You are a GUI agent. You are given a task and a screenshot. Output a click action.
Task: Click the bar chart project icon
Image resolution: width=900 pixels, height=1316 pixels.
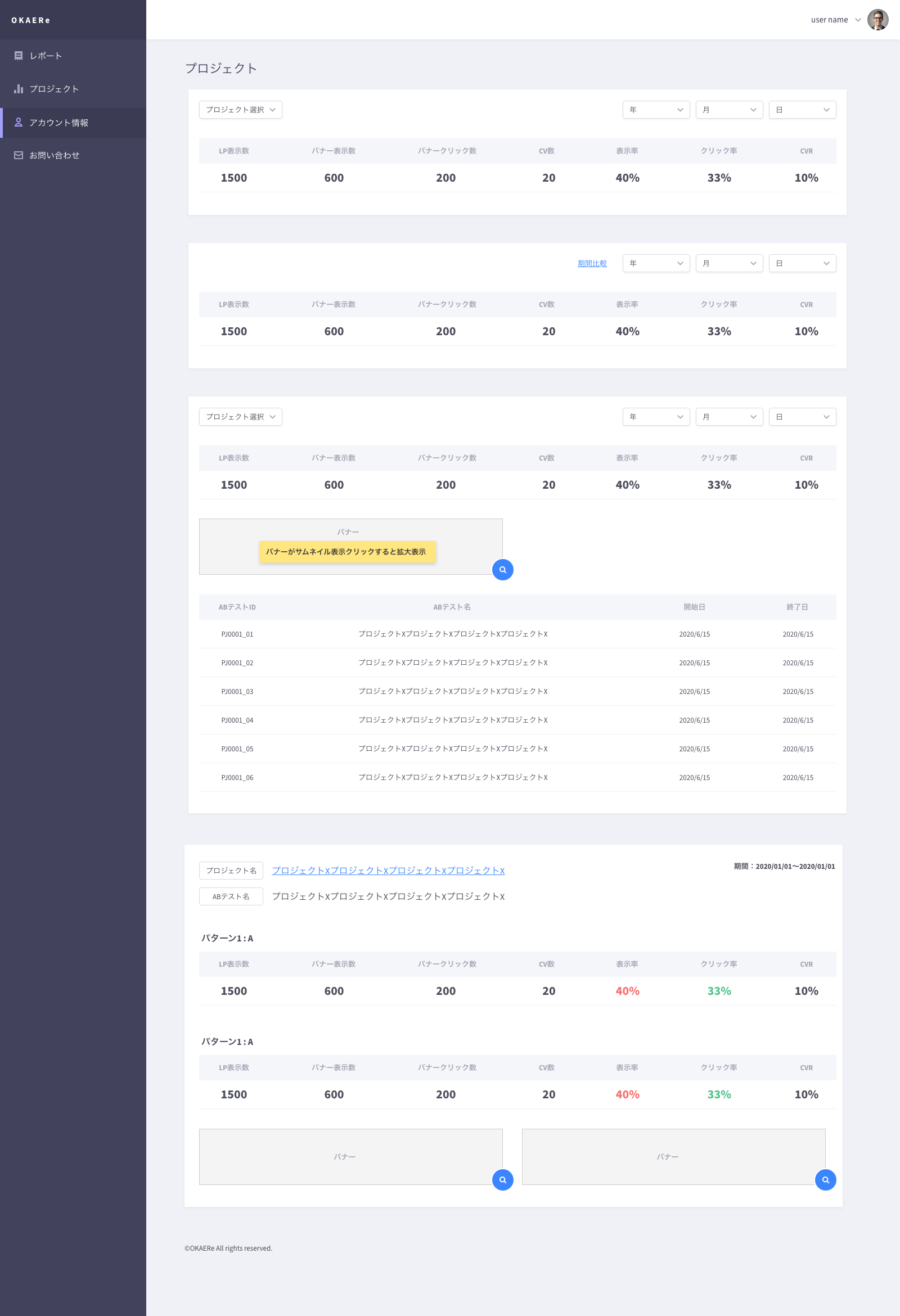[x=18, y=89]
